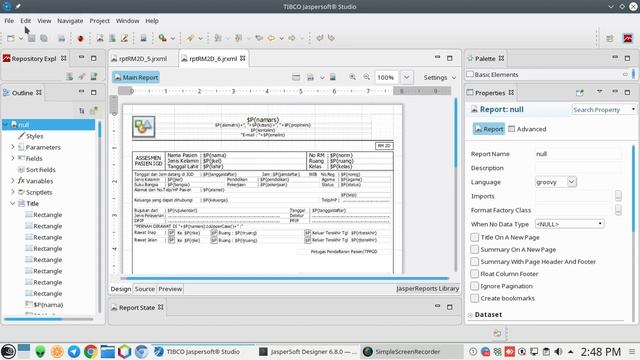
Task: Click the sort icon in Outline toolbar
Action: (x=82, y=110)
